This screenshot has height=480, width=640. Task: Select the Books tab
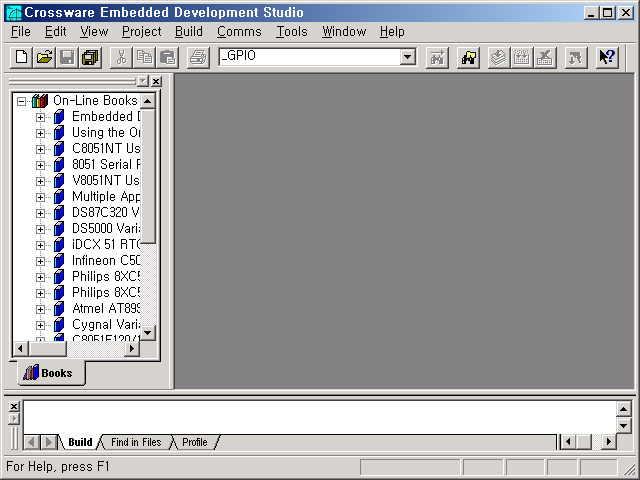pyautogui.click(x=51, y=373)
